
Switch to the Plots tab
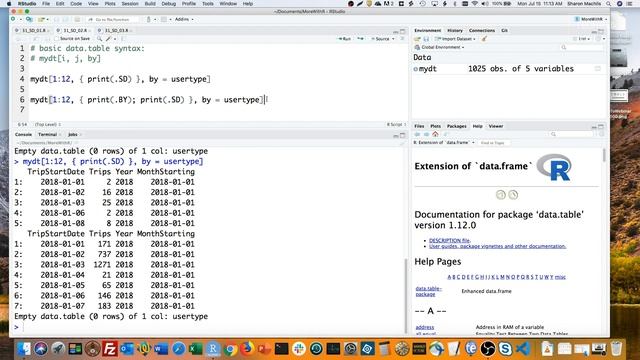point(436,126)
